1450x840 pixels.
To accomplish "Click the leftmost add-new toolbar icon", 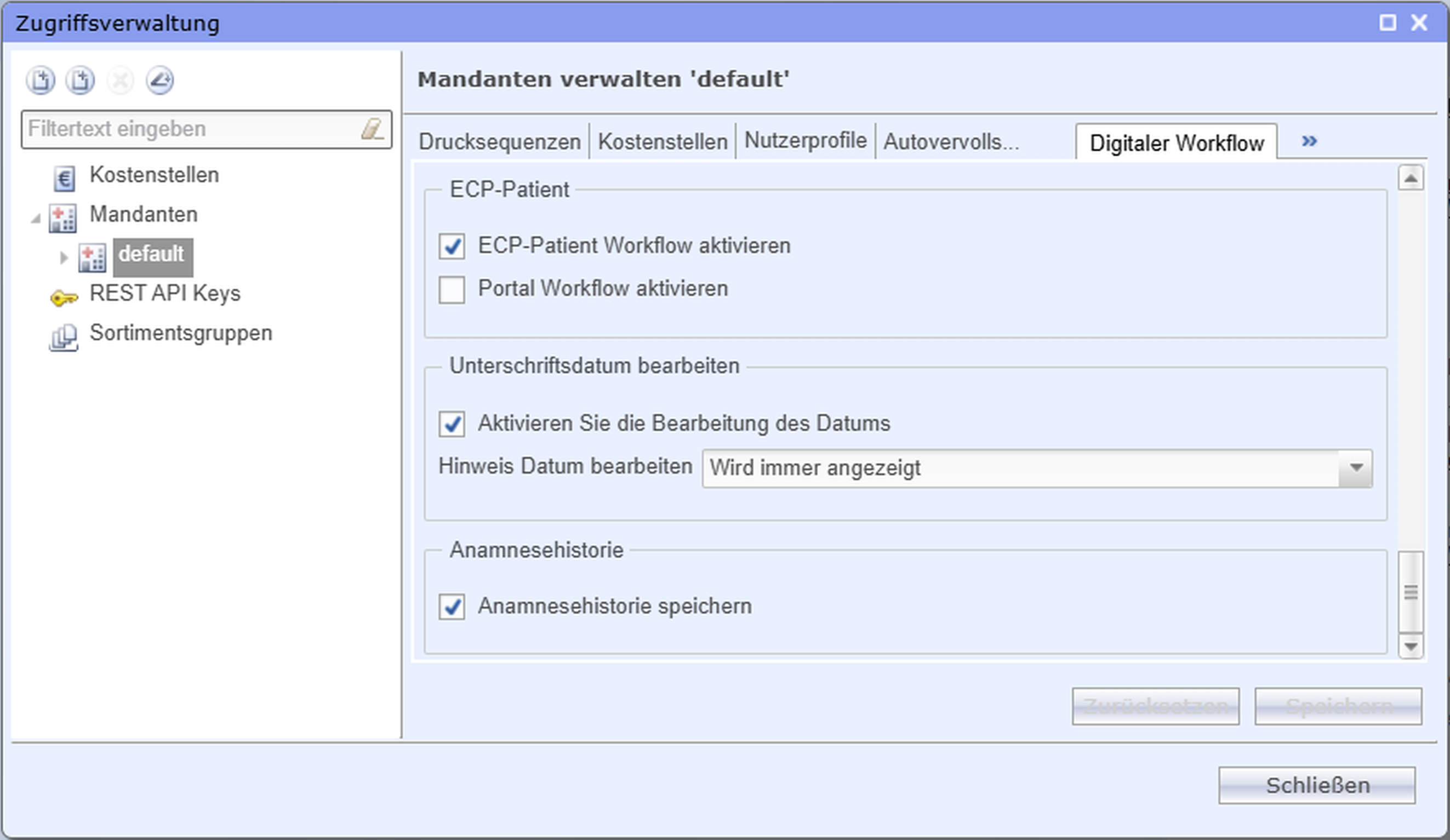I will 41,81.
